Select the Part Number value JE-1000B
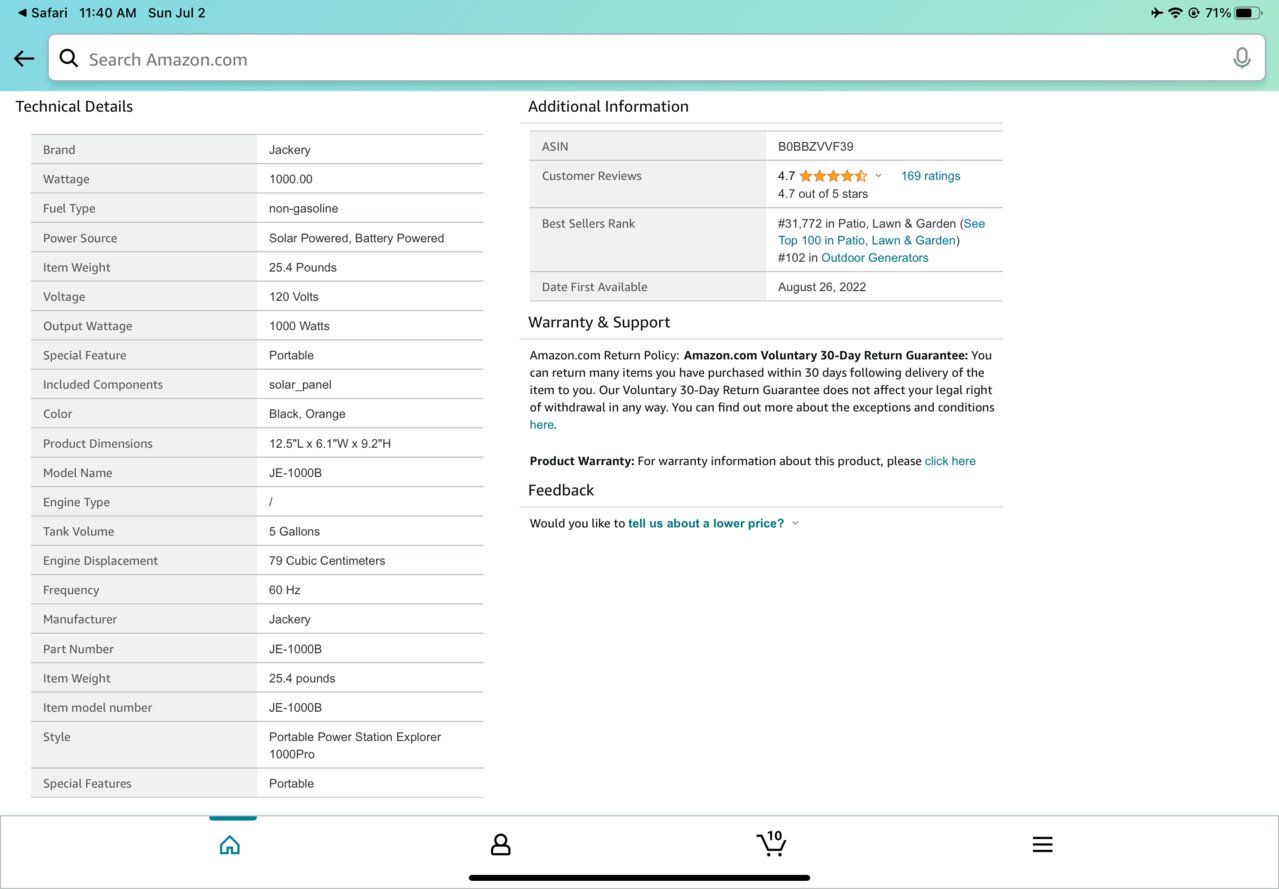The image size is (1279, 889). click(x=295, y=649)
